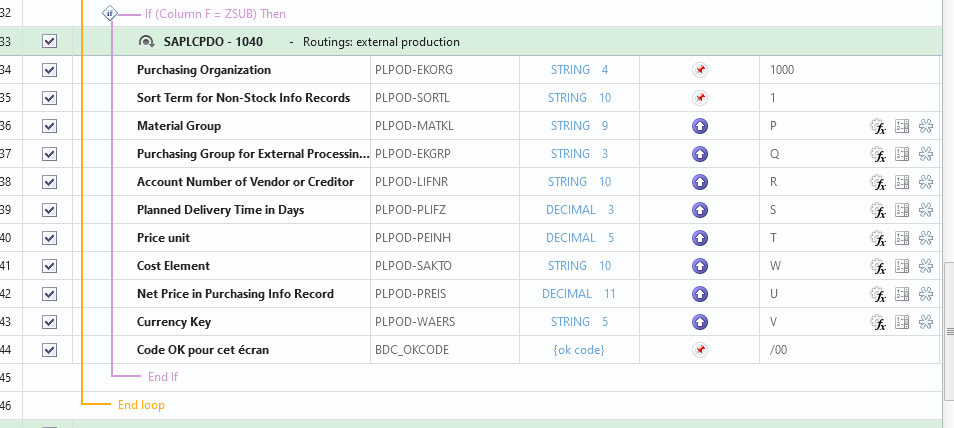Screen dimensions: 954x428
Task: Click the vertical scrollbar thumb
Action: point(948,300)
